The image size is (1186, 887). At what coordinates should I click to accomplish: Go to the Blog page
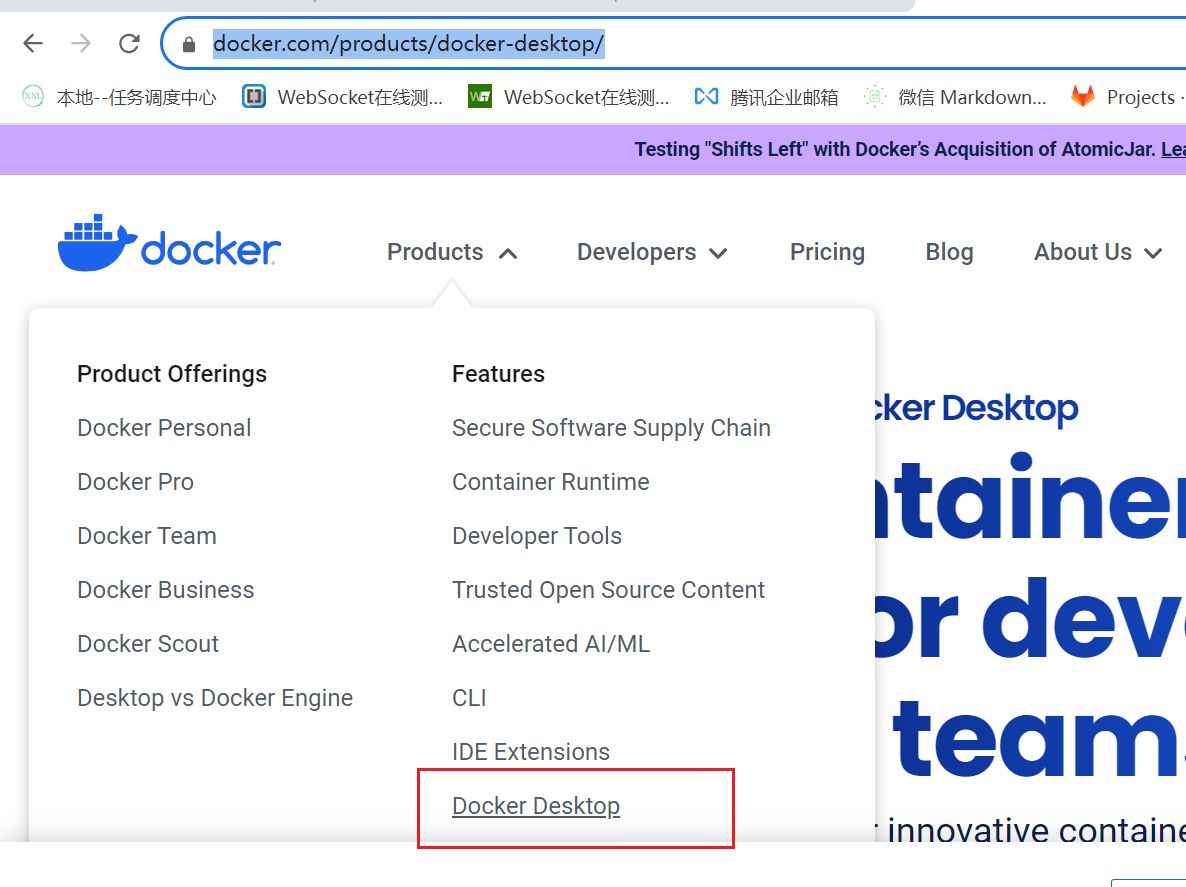tap(949, 252)
